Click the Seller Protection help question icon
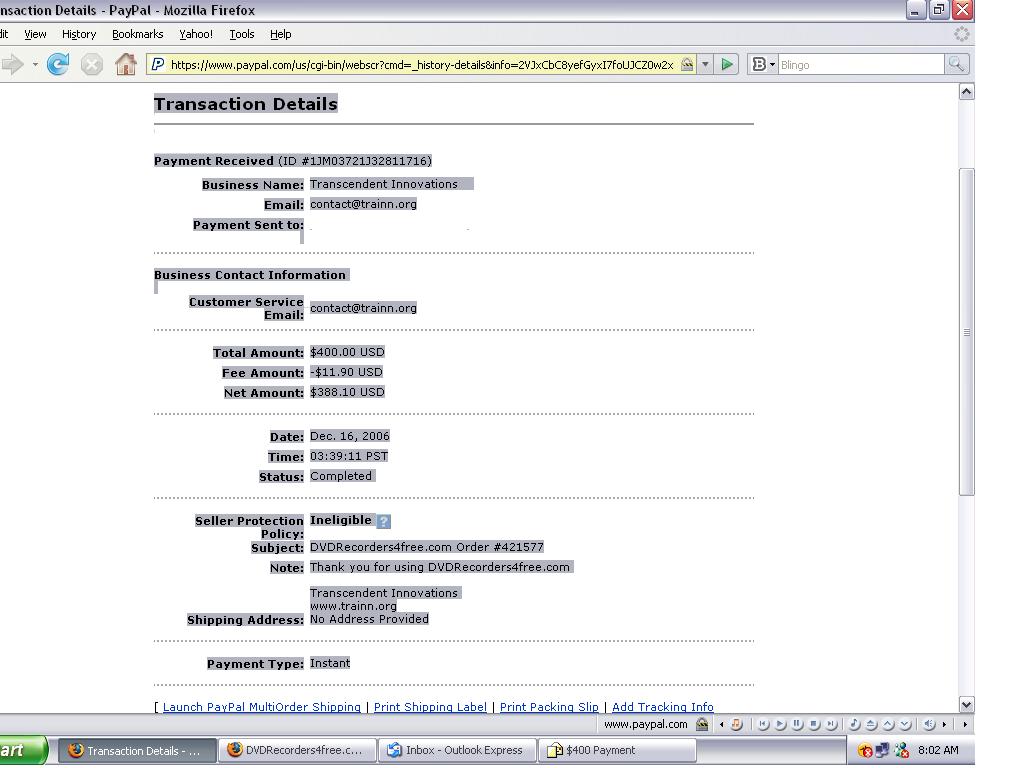The width and height of the screenshot is (1024, 768). point(384,521)
